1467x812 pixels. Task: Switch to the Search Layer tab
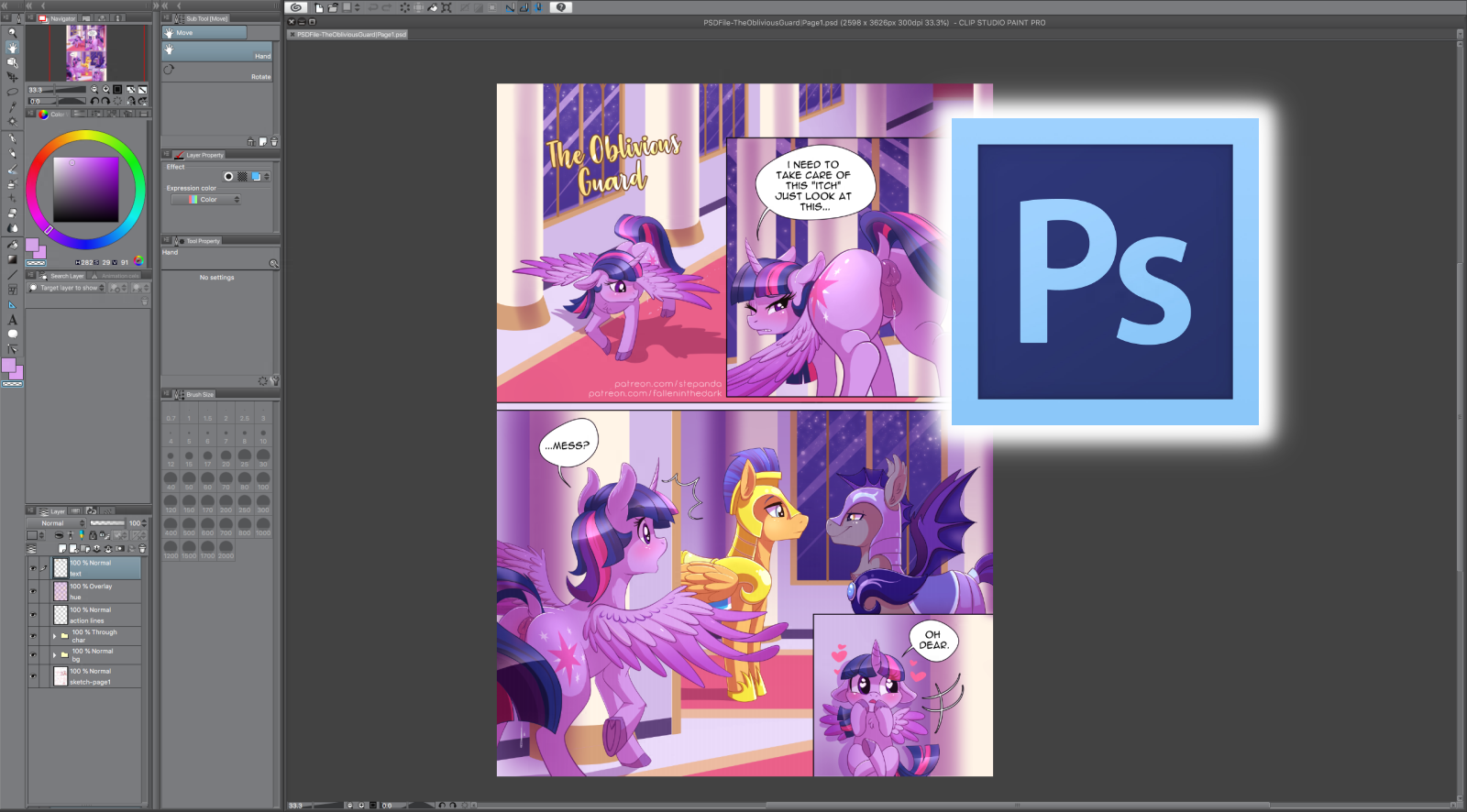click(61, 276)
